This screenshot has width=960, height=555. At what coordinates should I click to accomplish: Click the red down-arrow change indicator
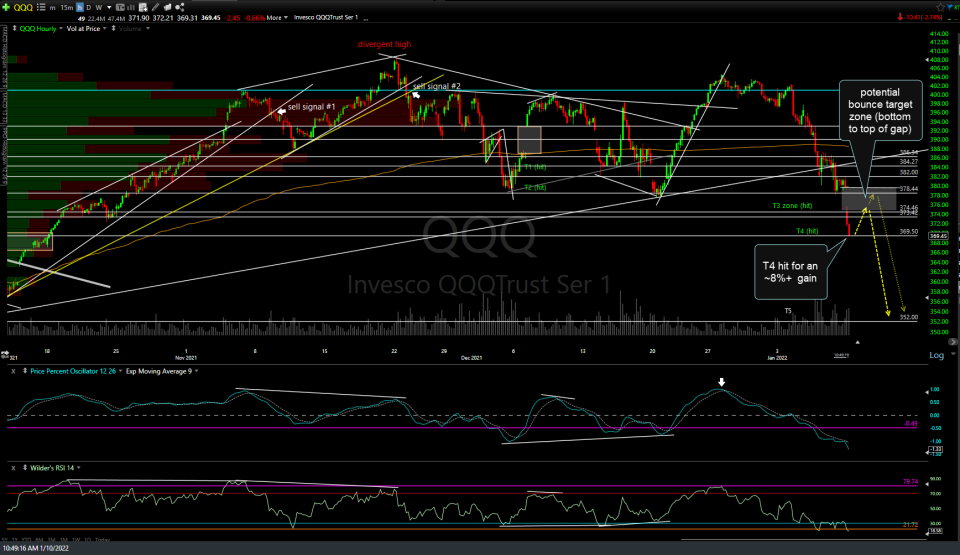pyautogui.click(x=900, y=17)
